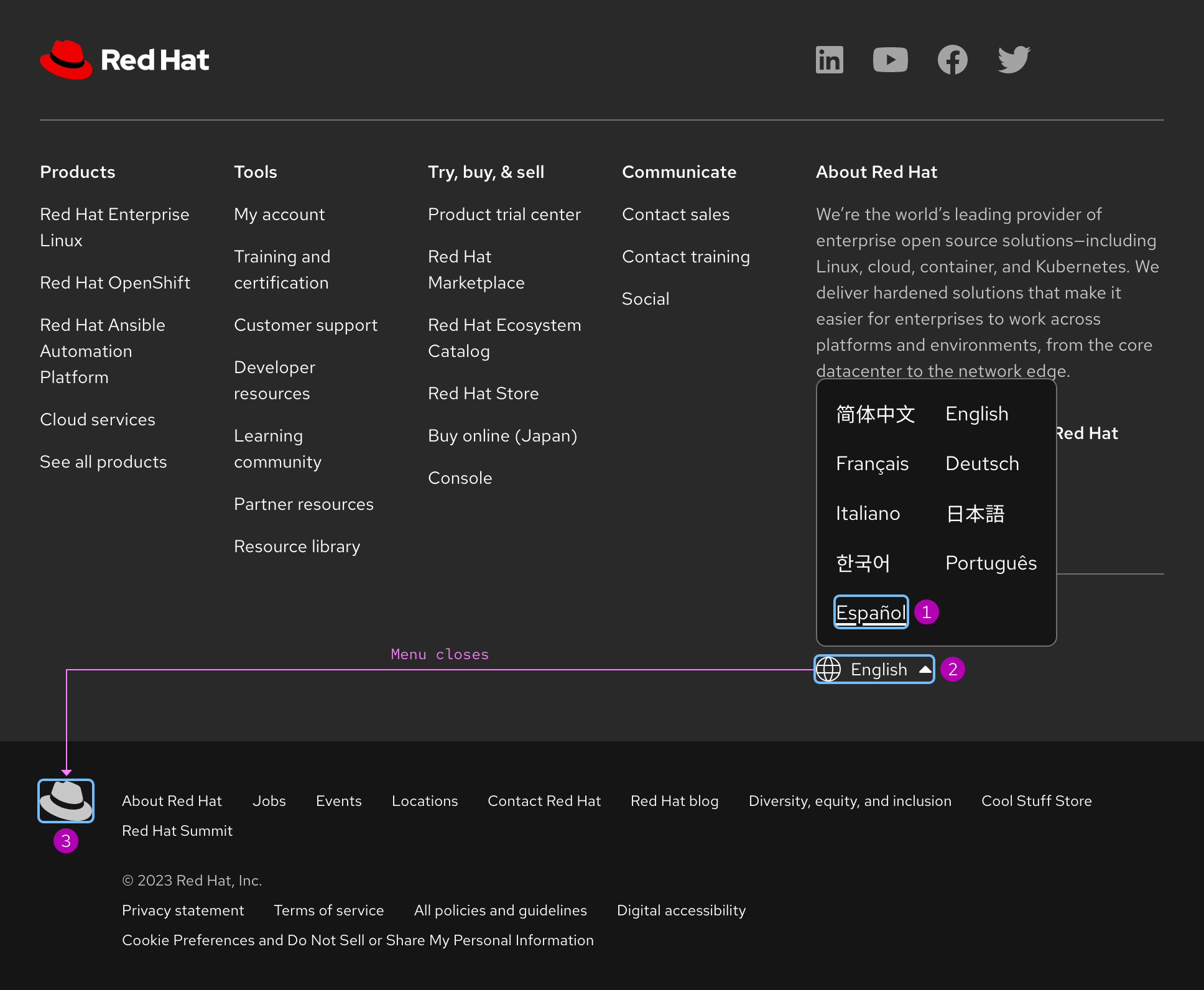Viewport: 1204px width, 990px height.
Task: Select Español from the language menu
Action: click(871, 612)
